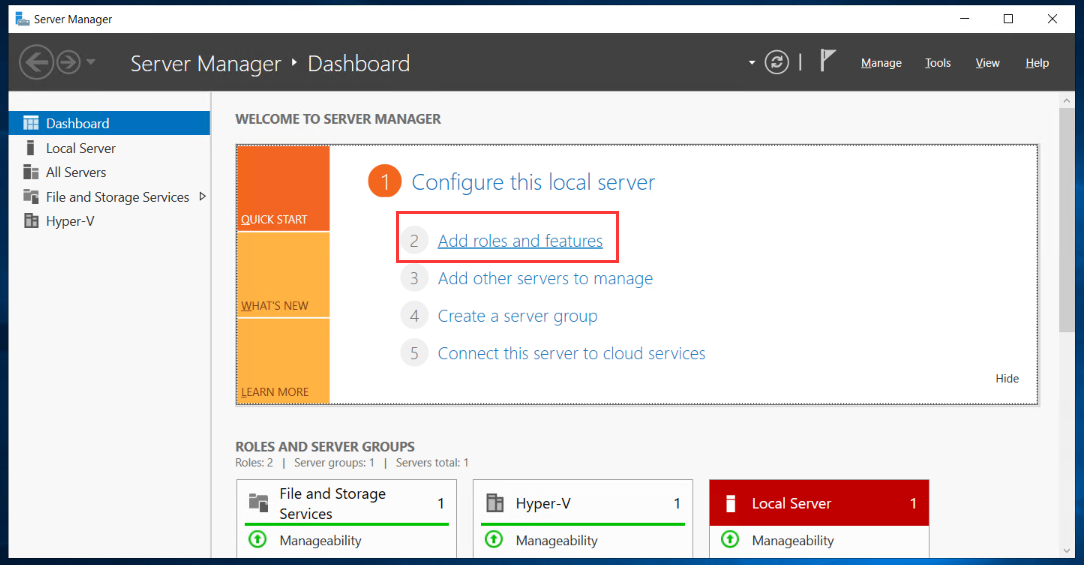This screenshot has width=1084, height=565.
Task: Click Add roles and features link
Action: 520,241
